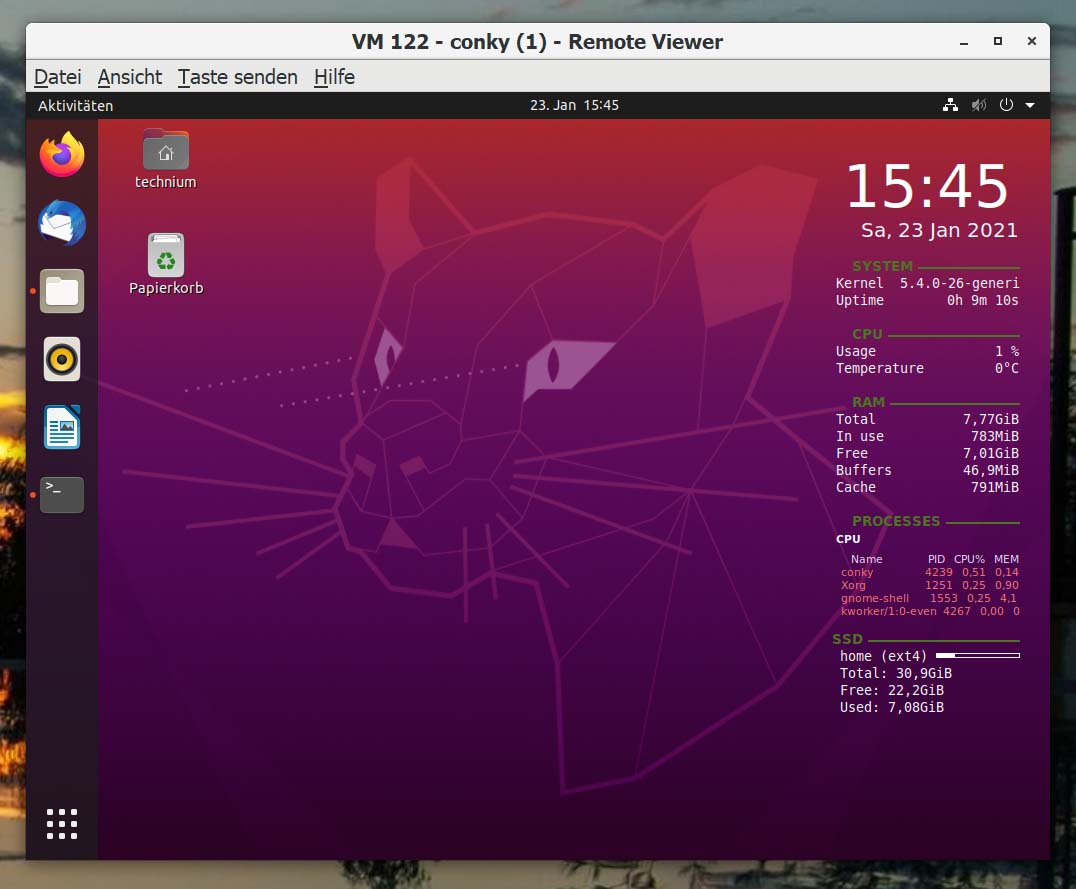This screenshot has width=1076, height=889.
Task: Open the wired network icon in top panel
Action: click(x=950, y=104)
